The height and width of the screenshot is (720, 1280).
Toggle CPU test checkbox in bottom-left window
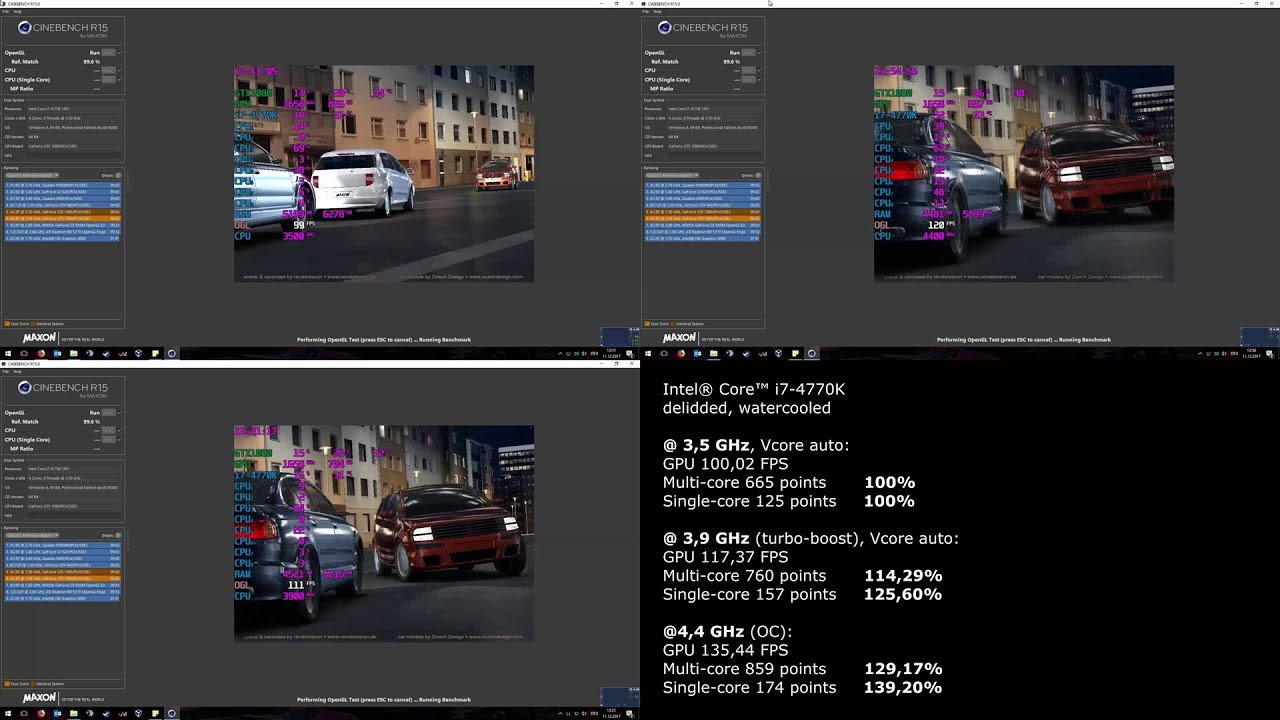click(x=119, y=430)
